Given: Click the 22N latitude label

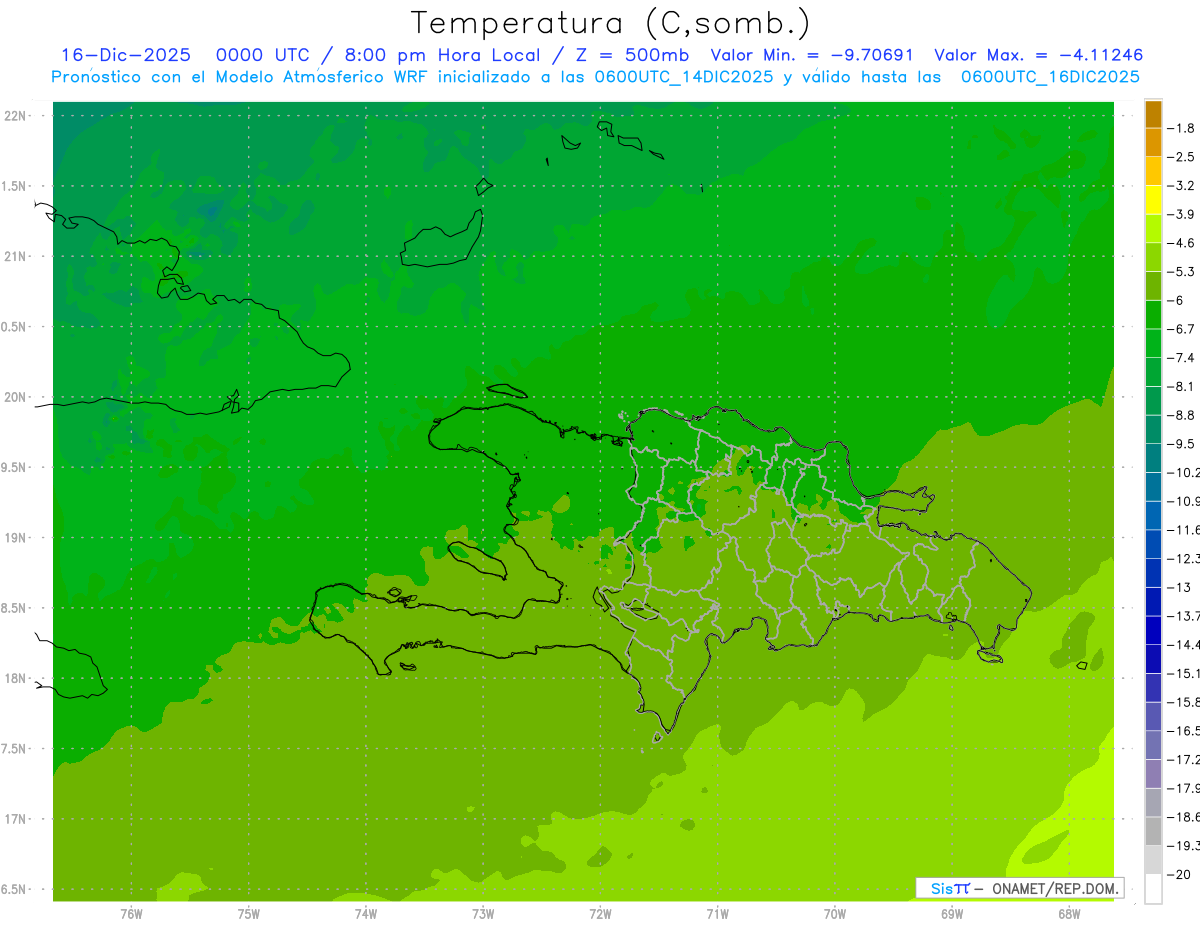Looking at the screenshot, I should [x=16, y=116].
